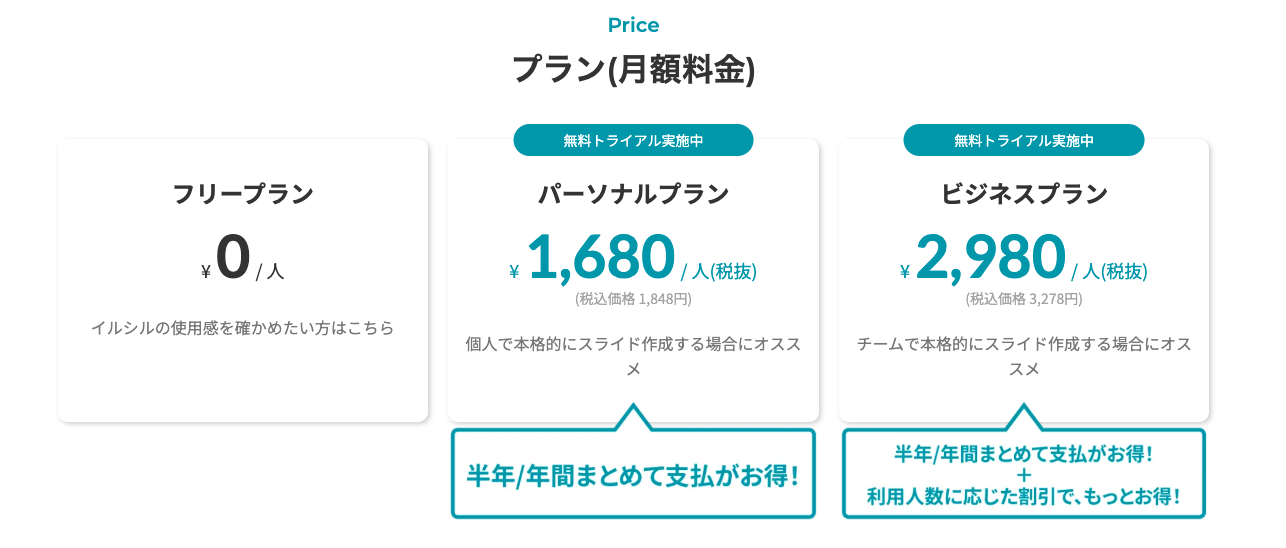Click the プラン(月額料金) heading
The width and height of the screenshot is (1286, 548).
coord(633,69)
